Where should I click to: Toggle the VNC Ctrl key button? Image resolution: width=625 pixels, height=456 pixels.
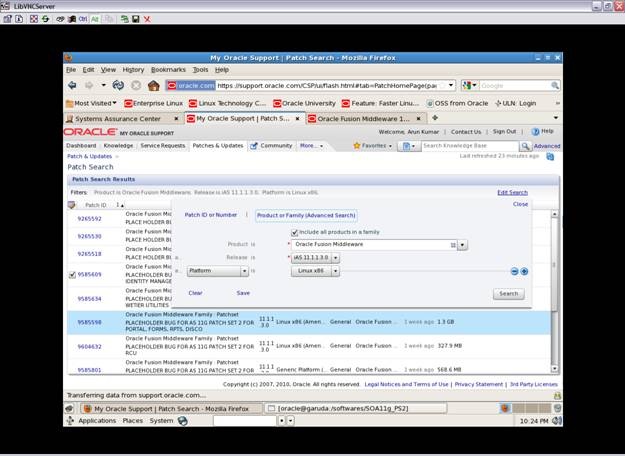point(83,19)
